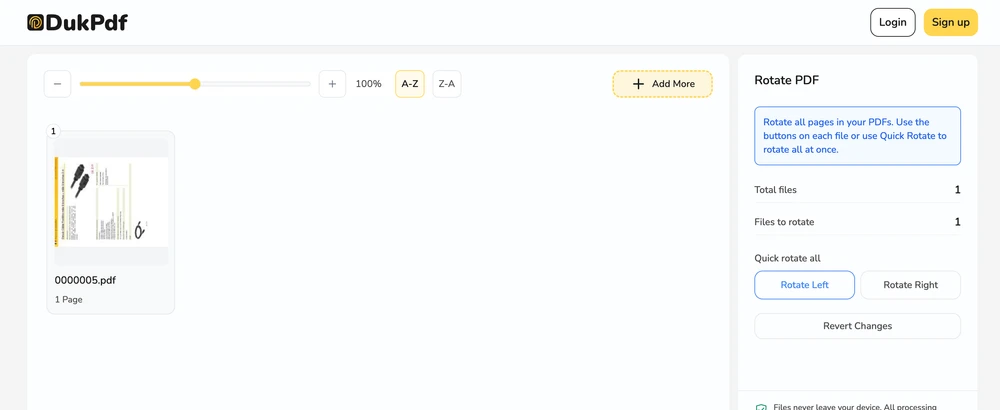Click the DukPdf logo
The width and height of the screenshot is (1000, 410).
[77, 22]
